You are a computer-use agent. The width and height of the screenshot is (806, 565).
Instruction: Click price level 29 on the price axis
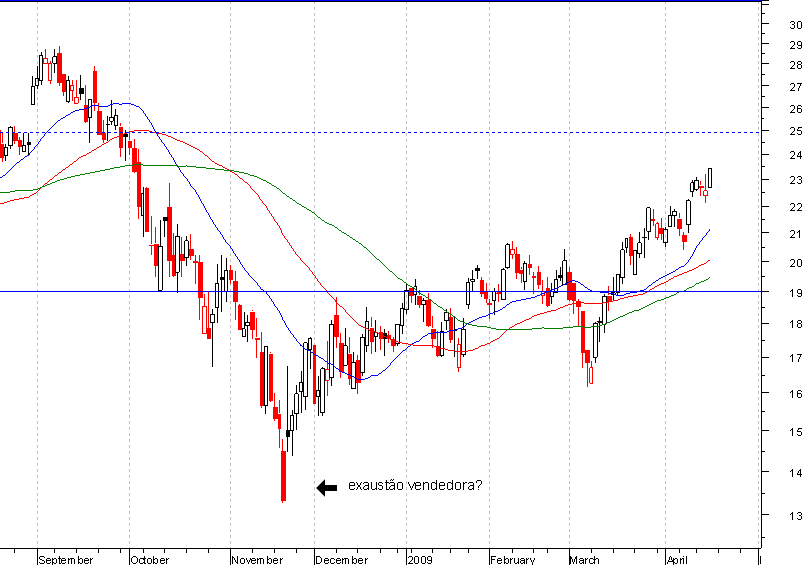(x=796, y=45)
